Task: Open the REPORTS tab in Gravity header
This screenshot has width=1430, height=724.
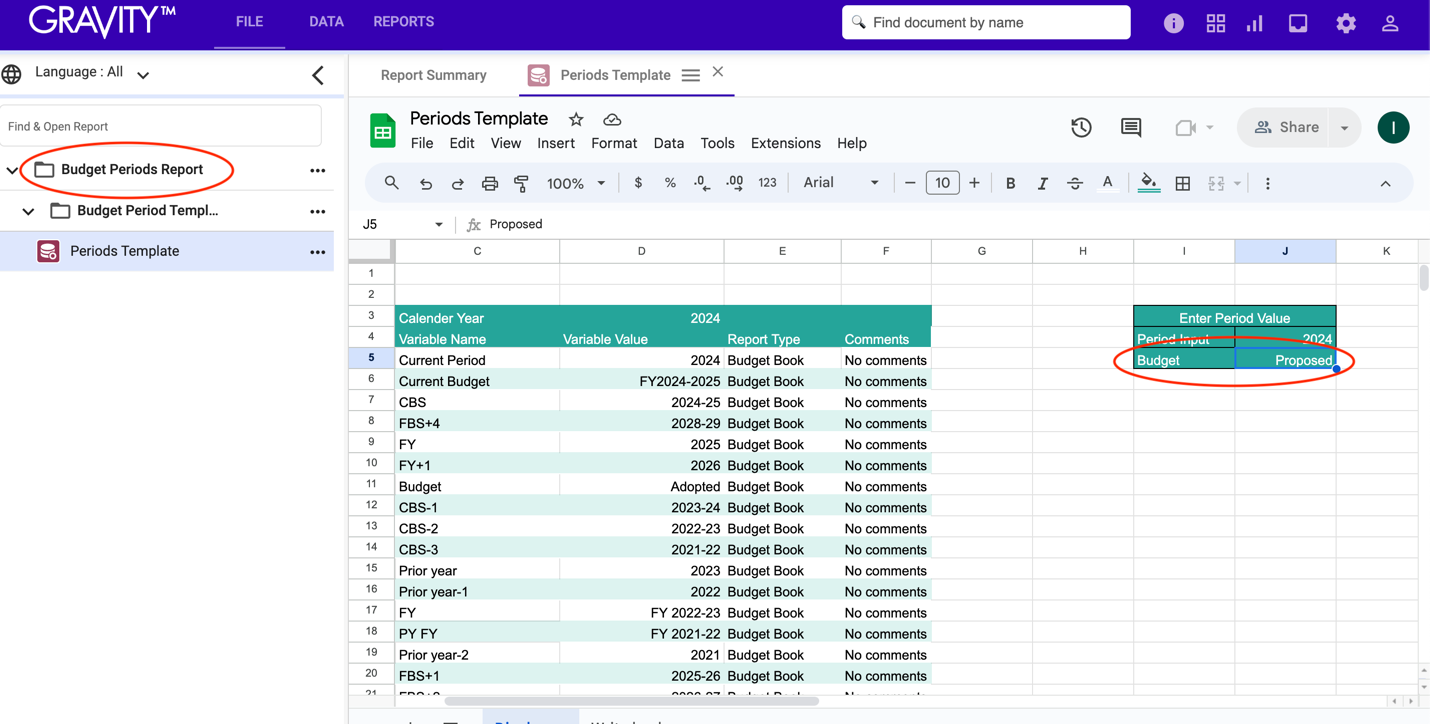Action: pos(404,22)
